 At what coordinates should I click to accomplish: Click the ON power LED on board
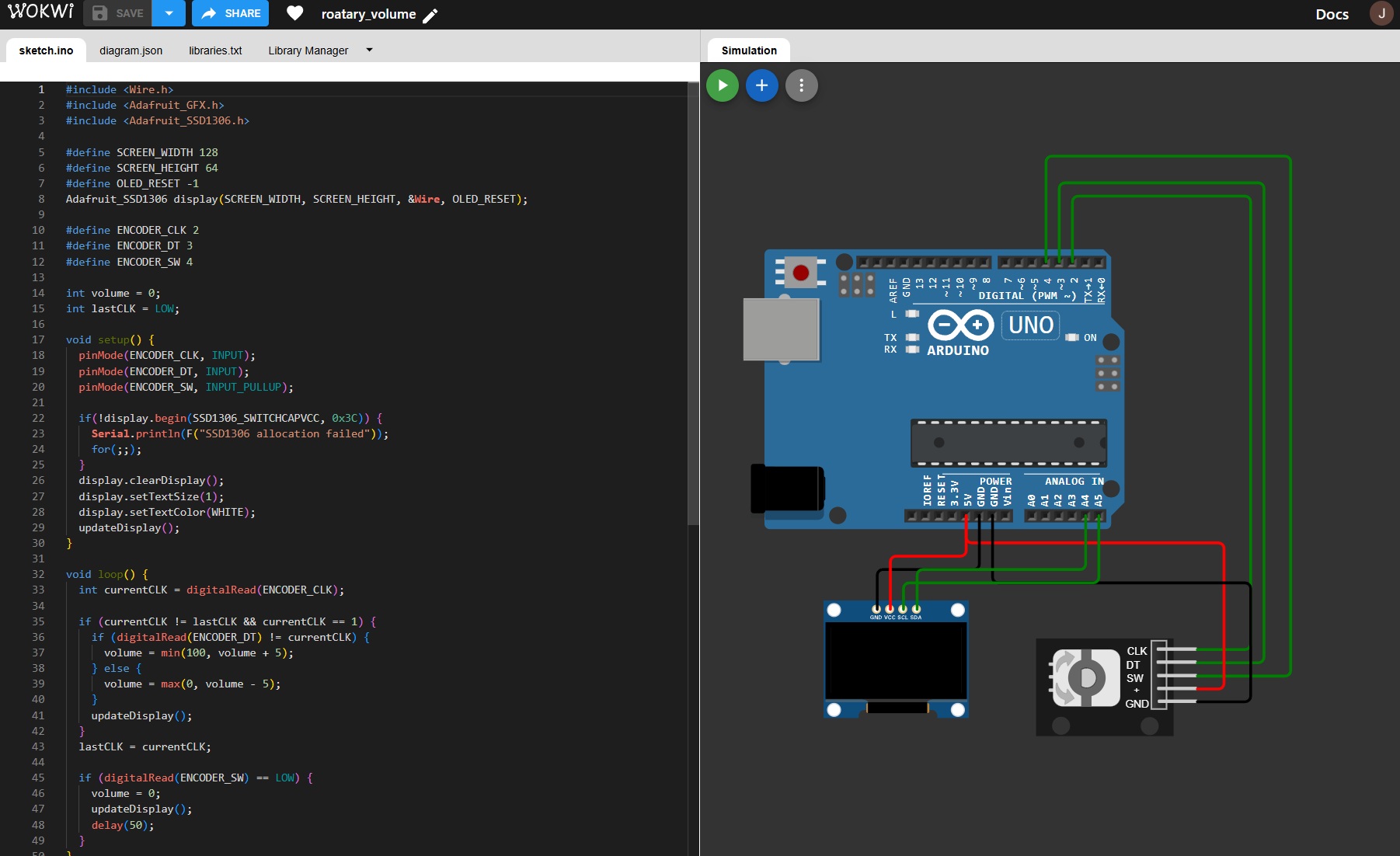pos(1072,337)
